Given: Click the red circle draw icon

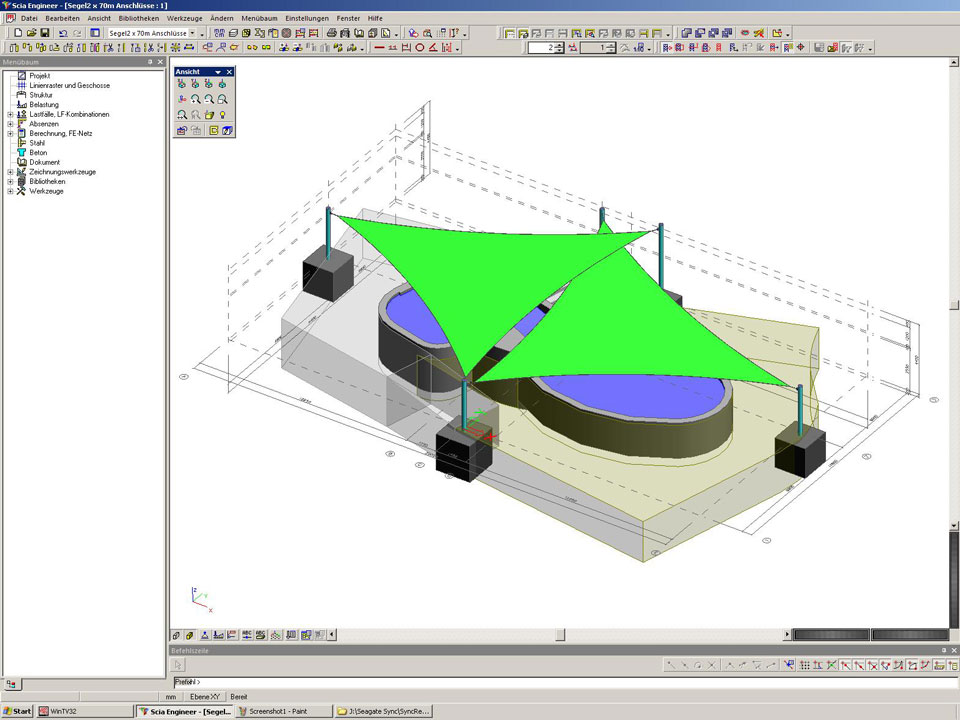Looking at the screenshot, I should coord(420,47).
